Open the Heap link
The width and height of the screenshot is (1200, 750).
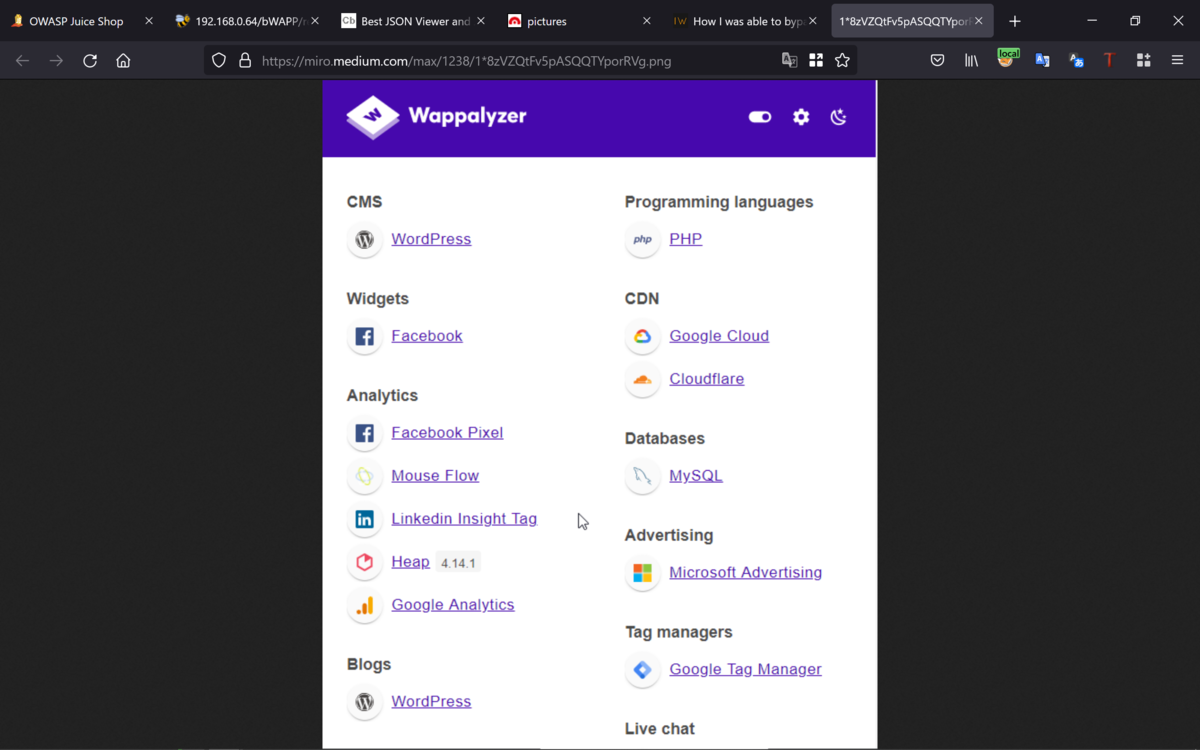[x=410, y=562]
